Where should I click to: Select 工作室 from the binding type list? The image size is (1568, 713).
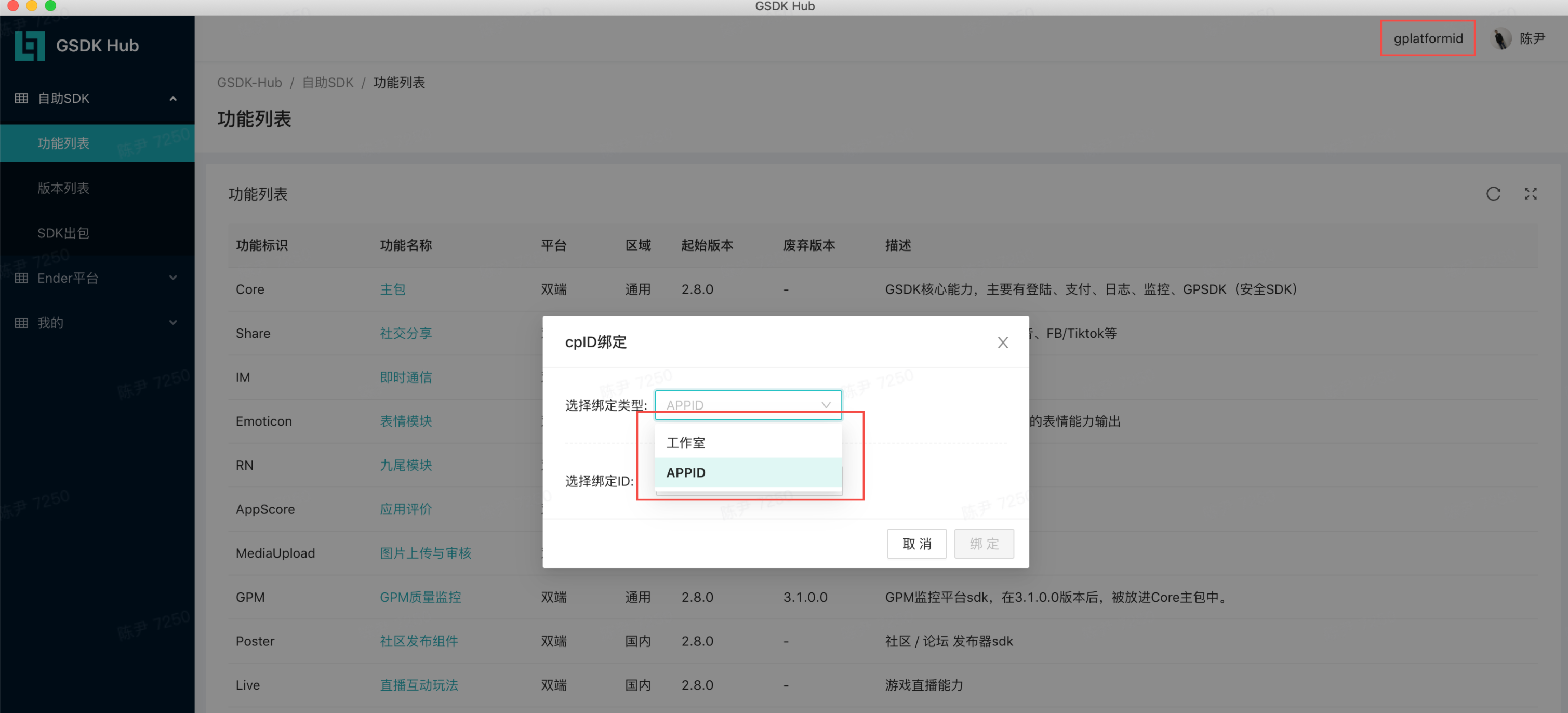click(x=748, y=443)
